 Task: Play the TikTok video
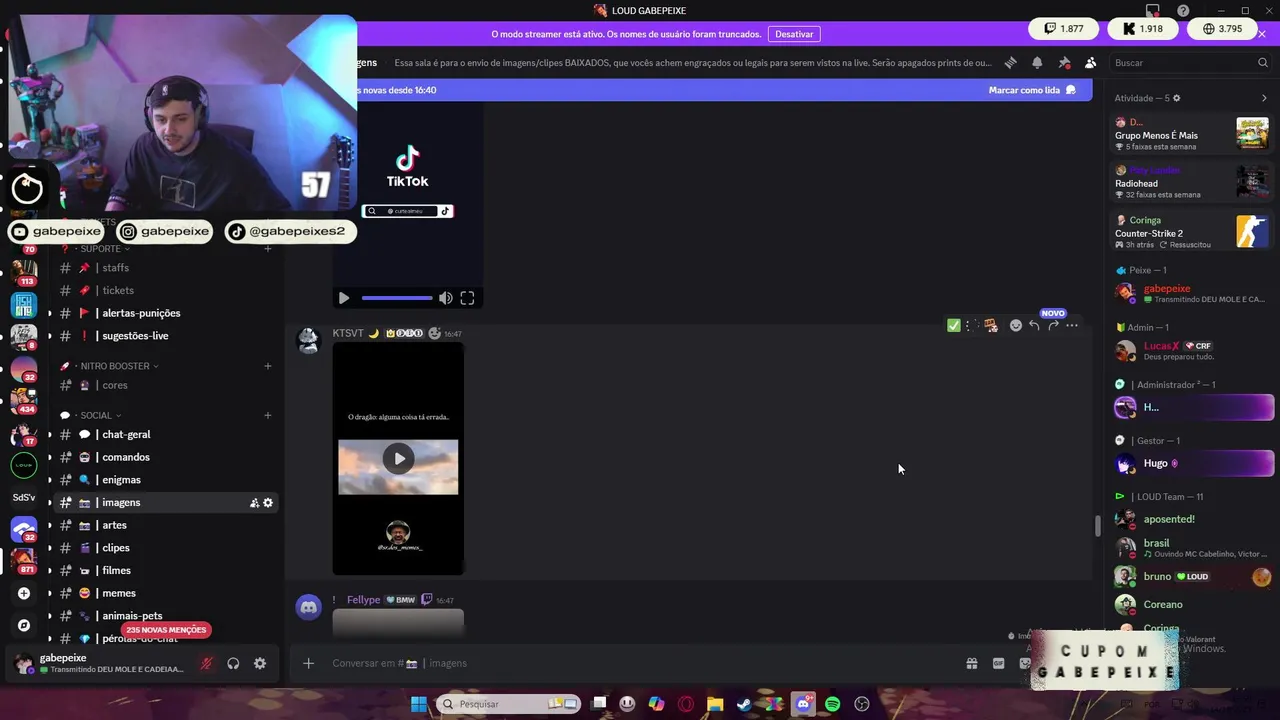tap(344, 298)
